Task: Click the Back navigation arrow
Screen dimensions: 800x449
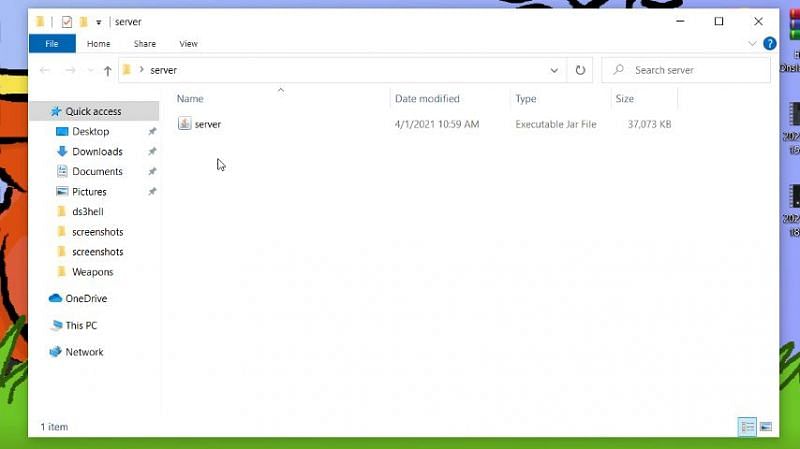Action: (x=44, y=70)
